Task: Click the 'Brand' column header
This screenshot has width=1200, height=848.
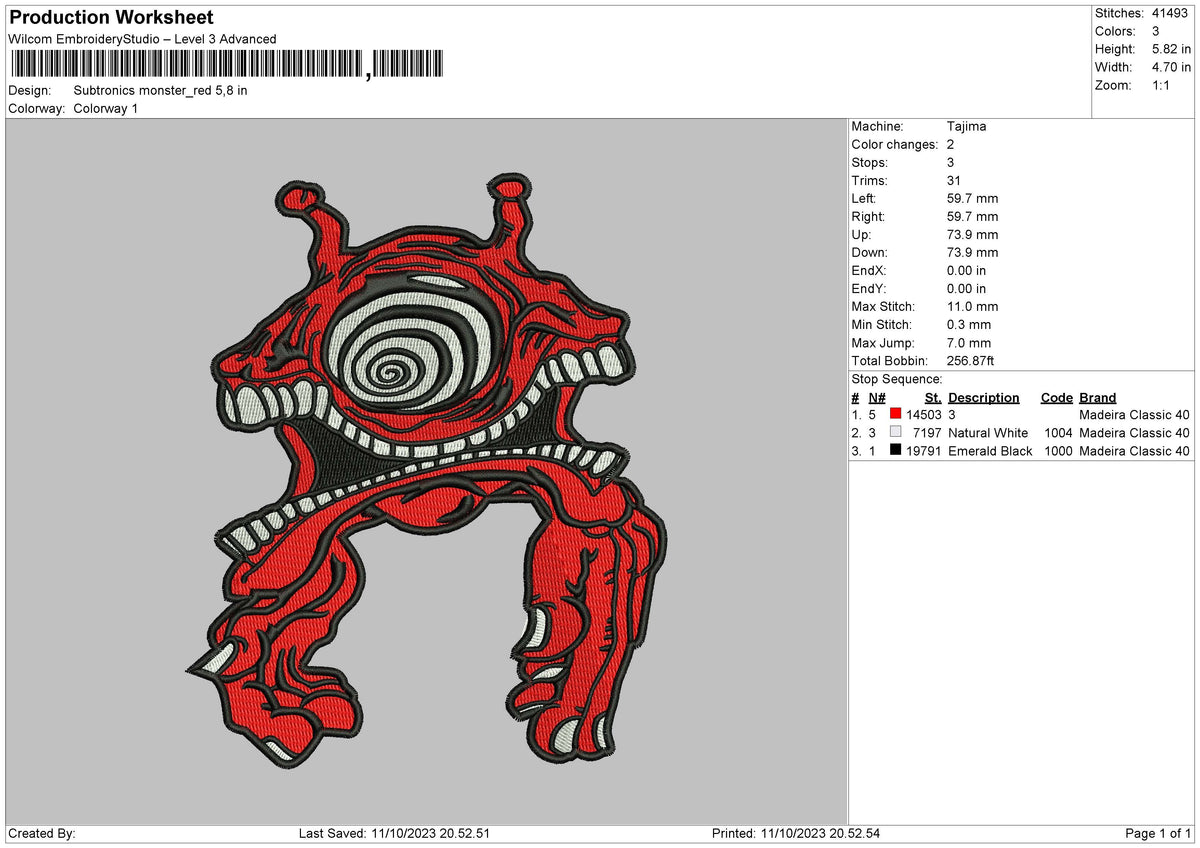Action: click(1098, 397)
